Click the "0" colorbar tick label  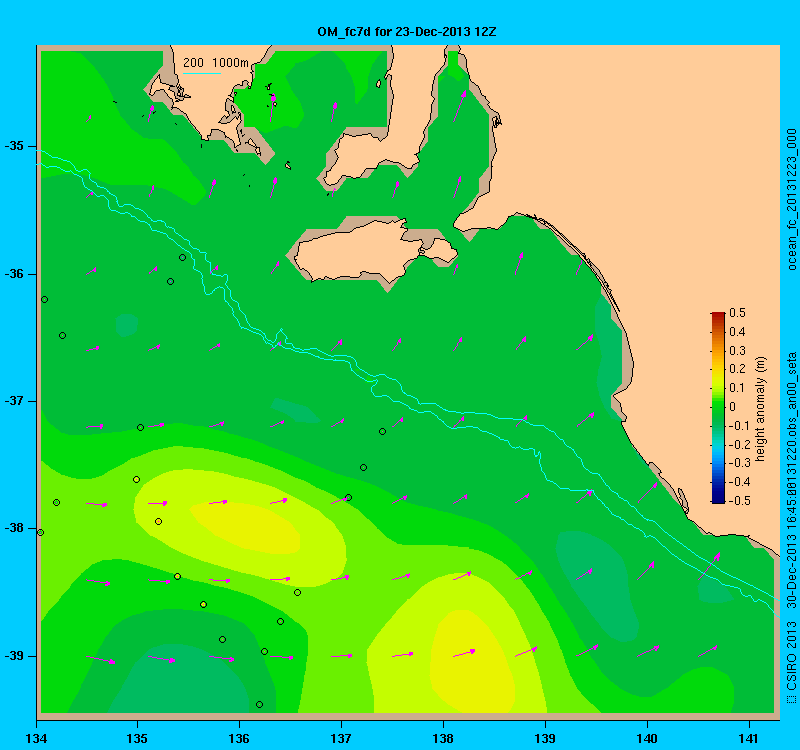733,407
